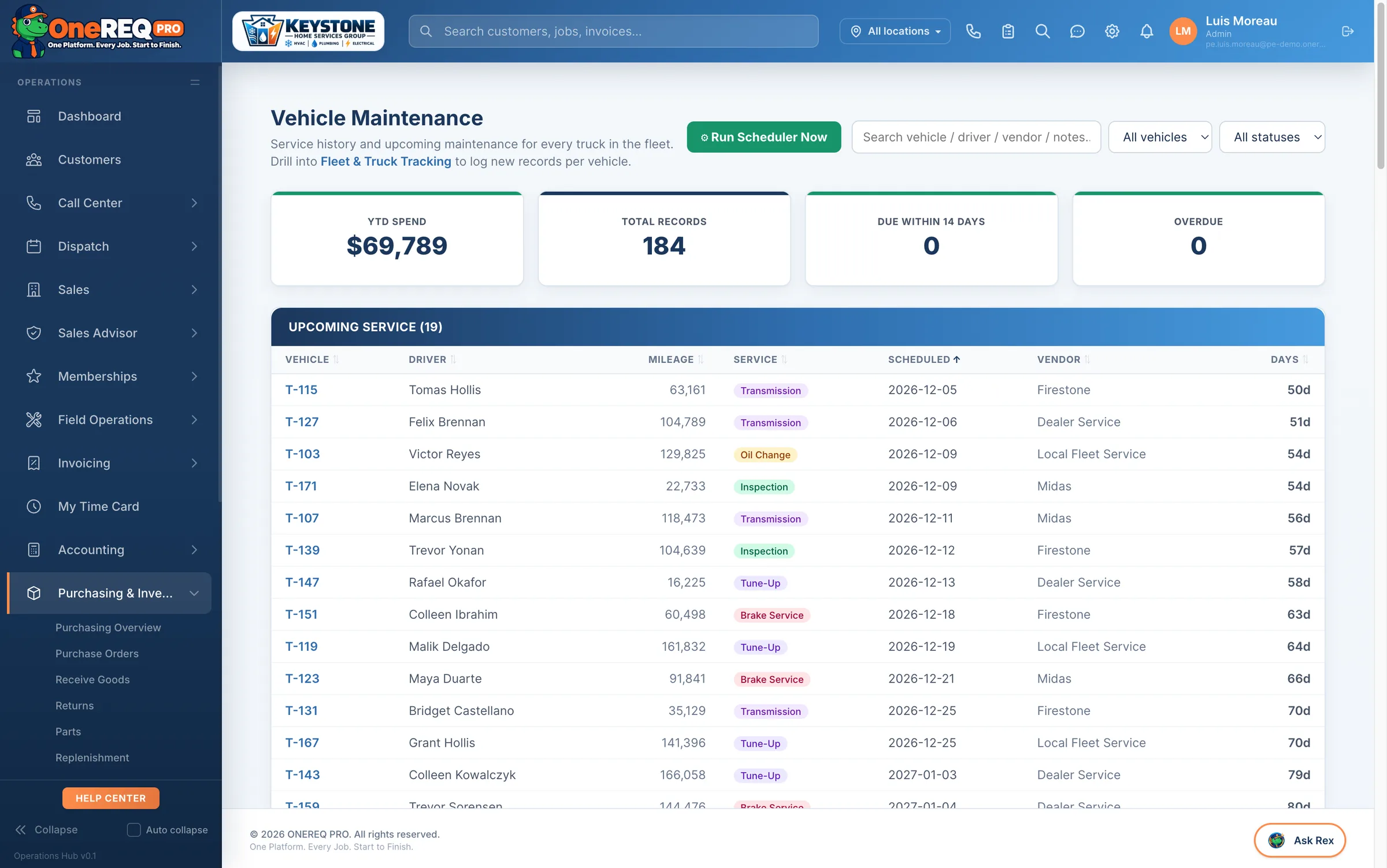Open the All vehicles filter dropdown
This screenshot has width=1387, height=868.
click(1160, 137)
